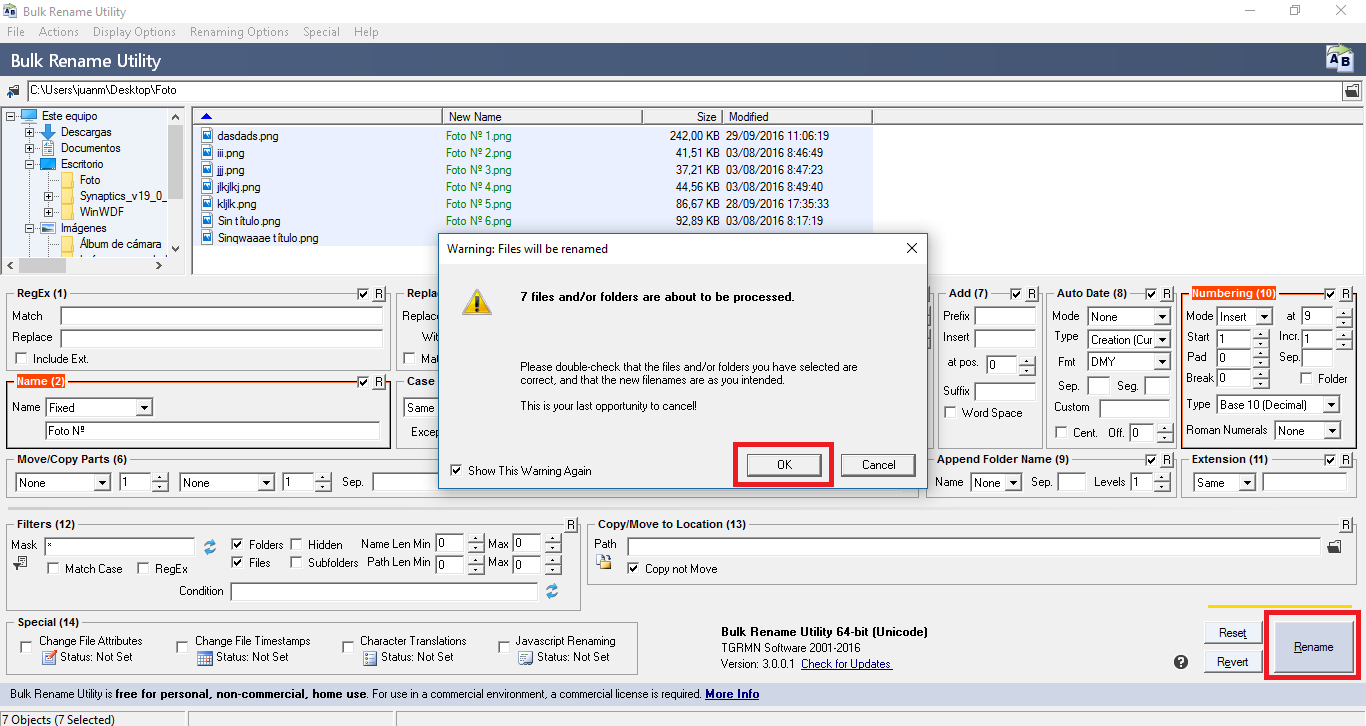This screenshot has width=1366, height=726.
Task: Click the Change File Timestamps calendar icon
Action: tap(205, 657)
